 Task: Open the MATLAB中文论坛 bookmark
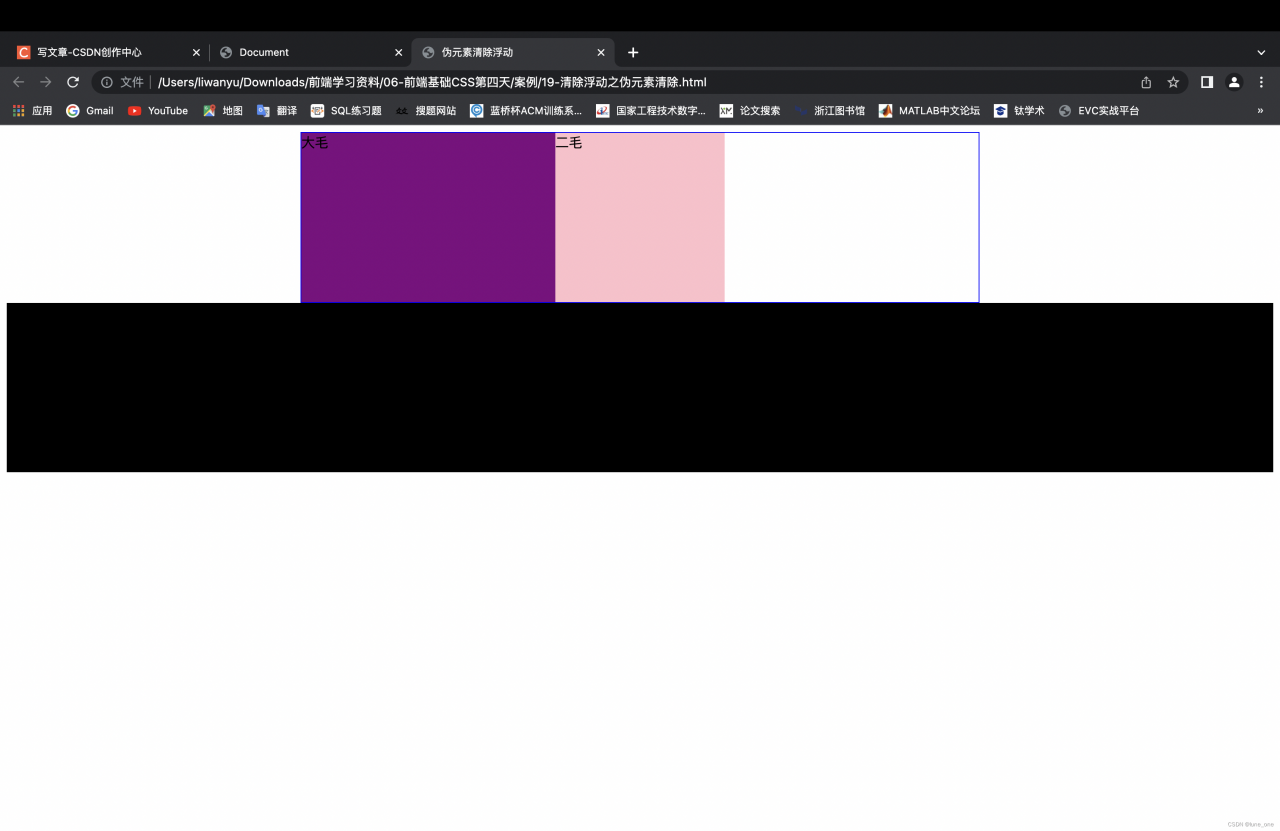(930, 111)
